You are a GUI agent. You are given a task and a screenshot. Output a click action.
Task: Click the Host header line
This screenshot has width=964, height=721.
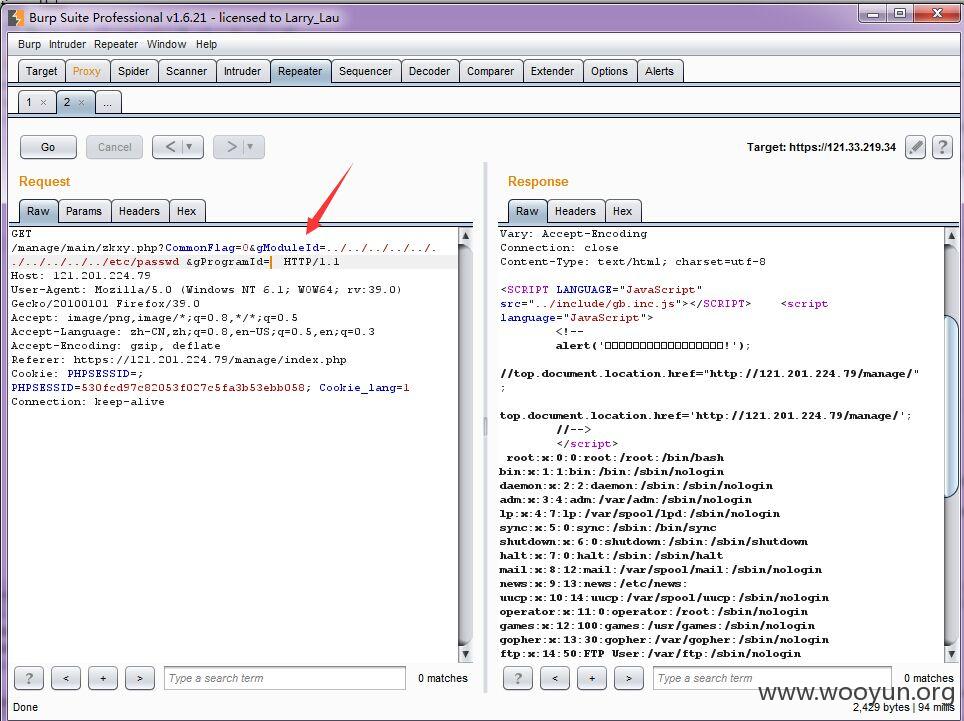click(81, 276)
